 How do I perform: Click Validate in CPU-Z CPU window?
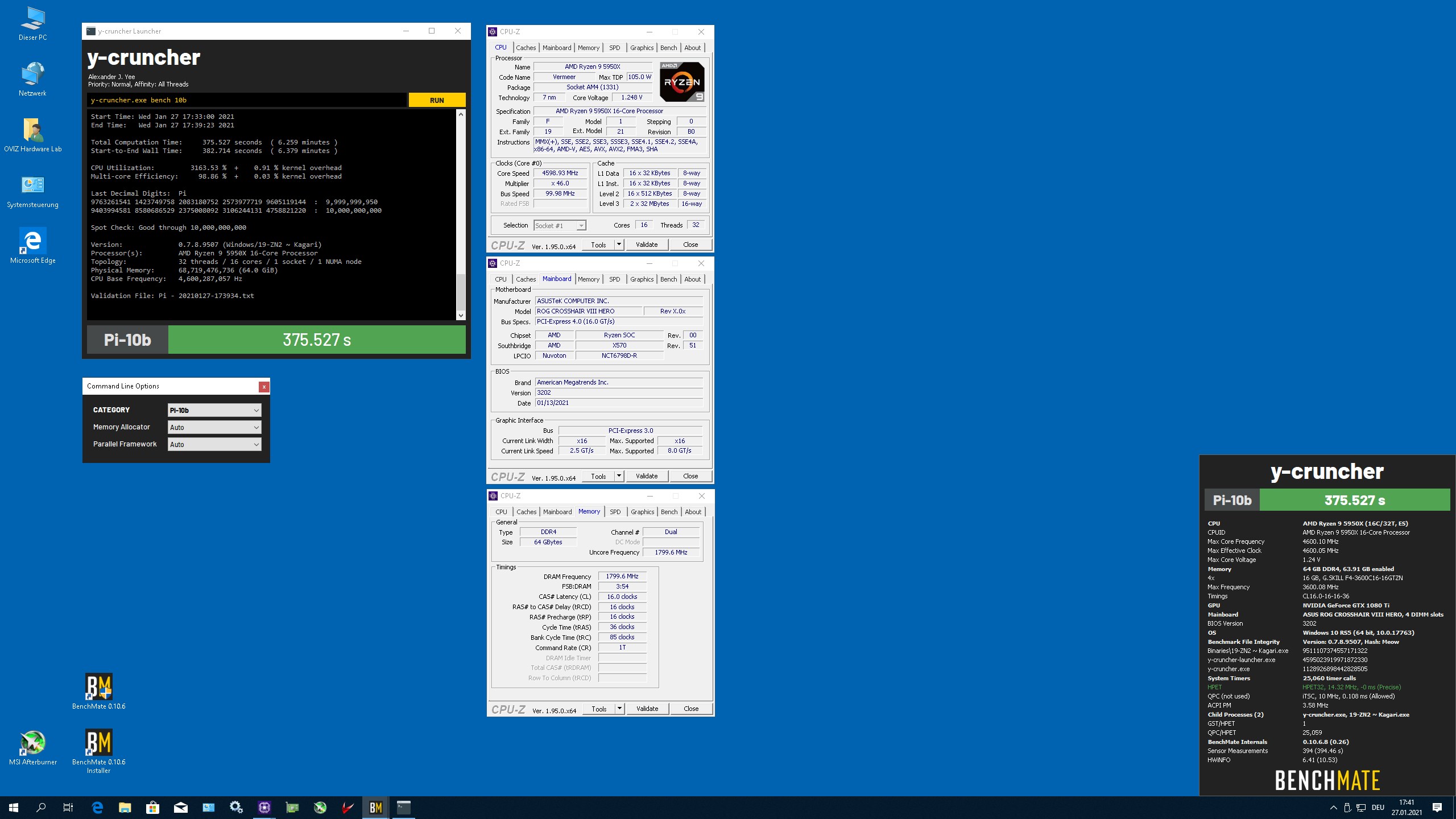pyautogui.click(x=647, y=245)
